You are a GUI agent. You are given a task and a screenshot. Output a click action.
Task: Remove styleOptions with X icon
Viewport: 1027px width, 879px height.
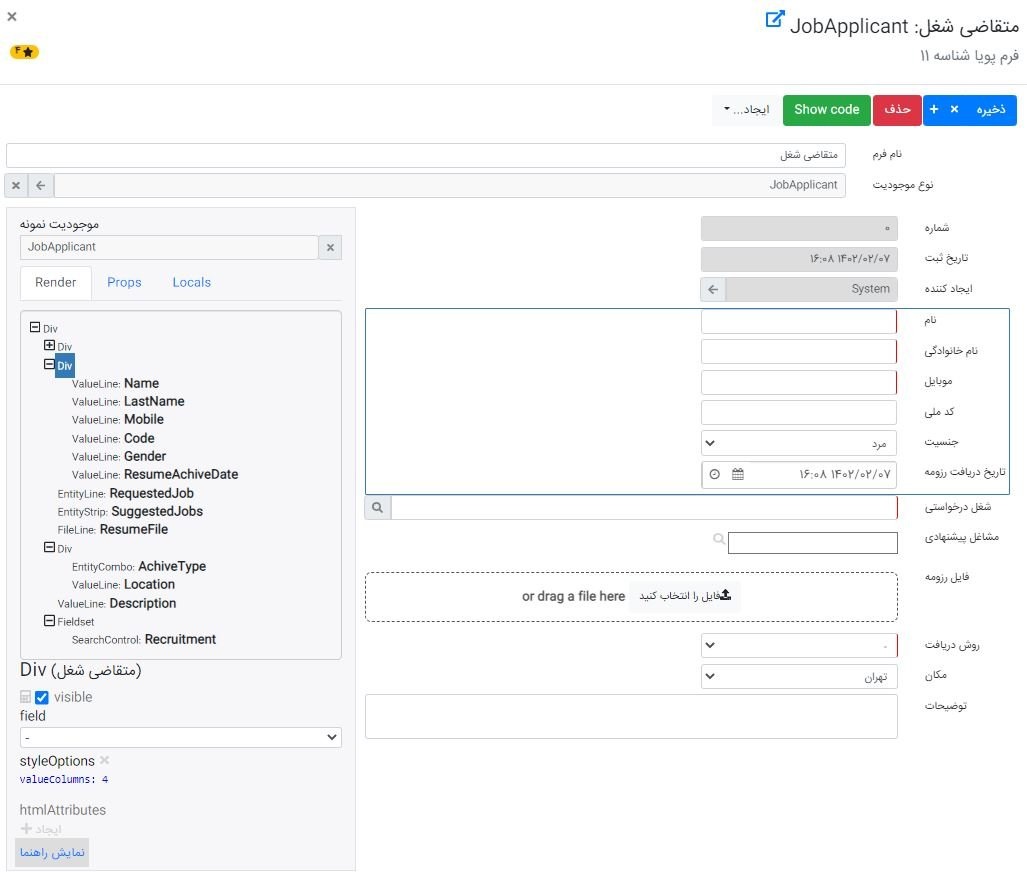[104, 760]
